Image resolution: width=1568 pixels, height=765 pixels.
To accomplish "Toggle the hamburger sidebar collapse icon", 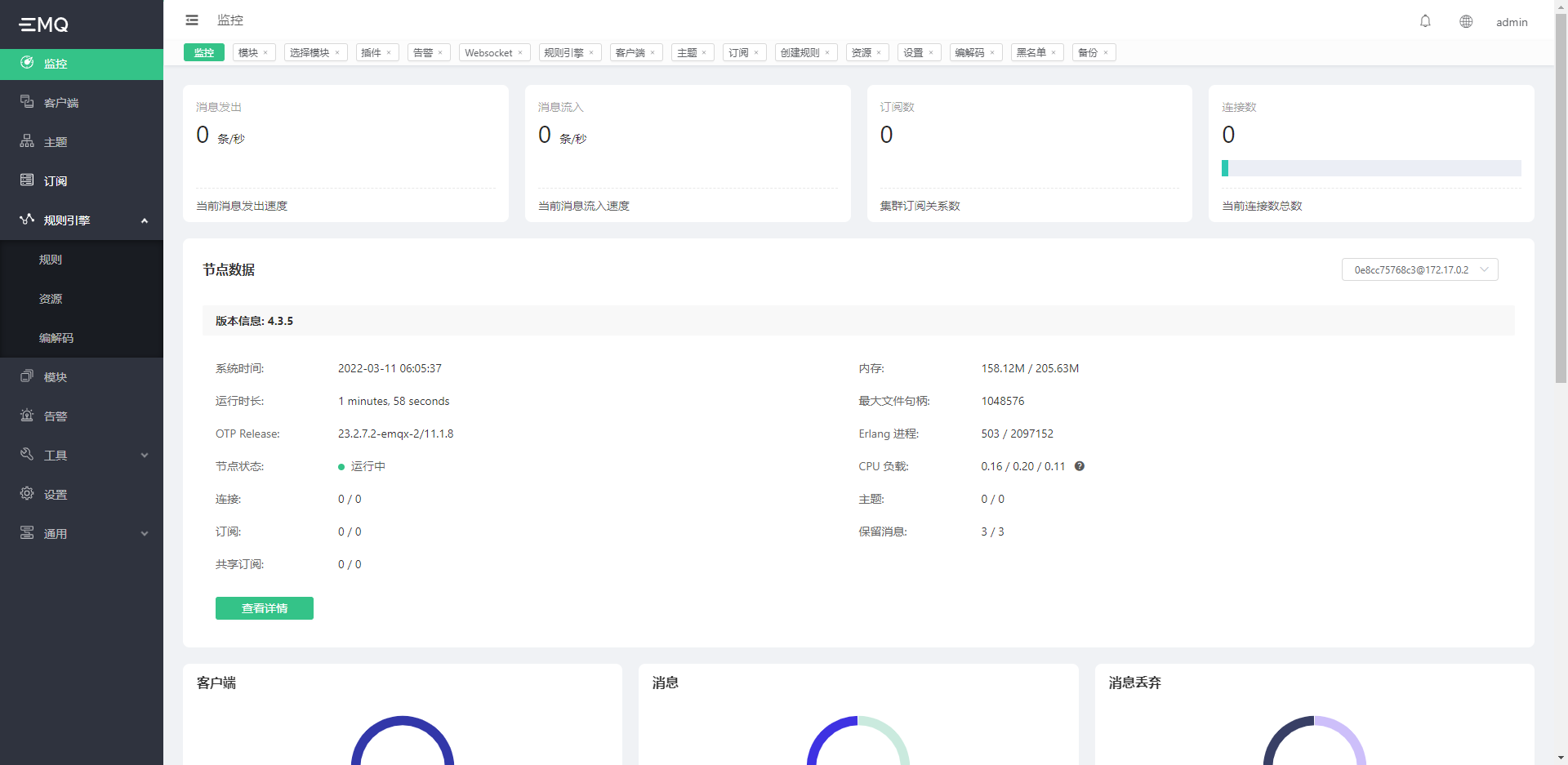I will tap(192, 20).
